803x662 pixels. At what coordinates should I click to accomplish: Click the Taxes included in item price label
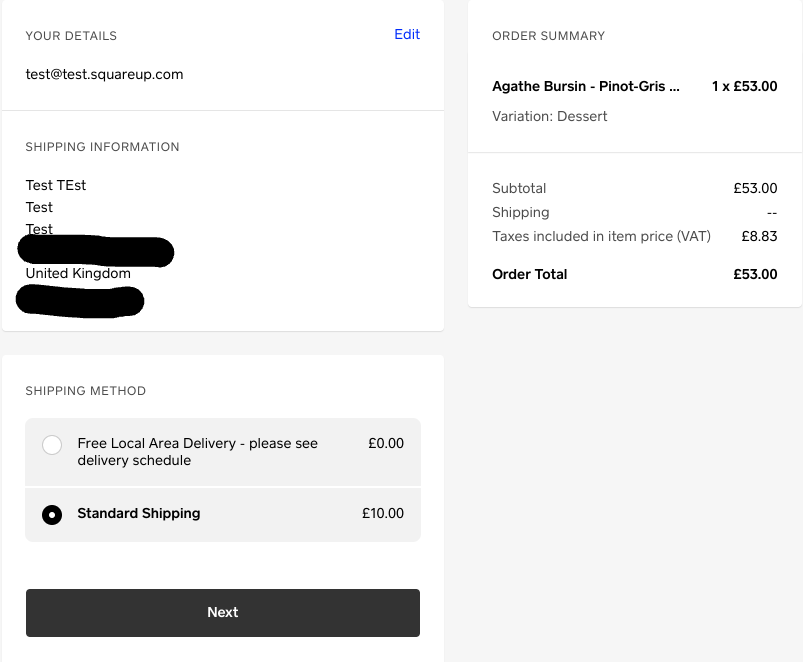coord(601,237)
